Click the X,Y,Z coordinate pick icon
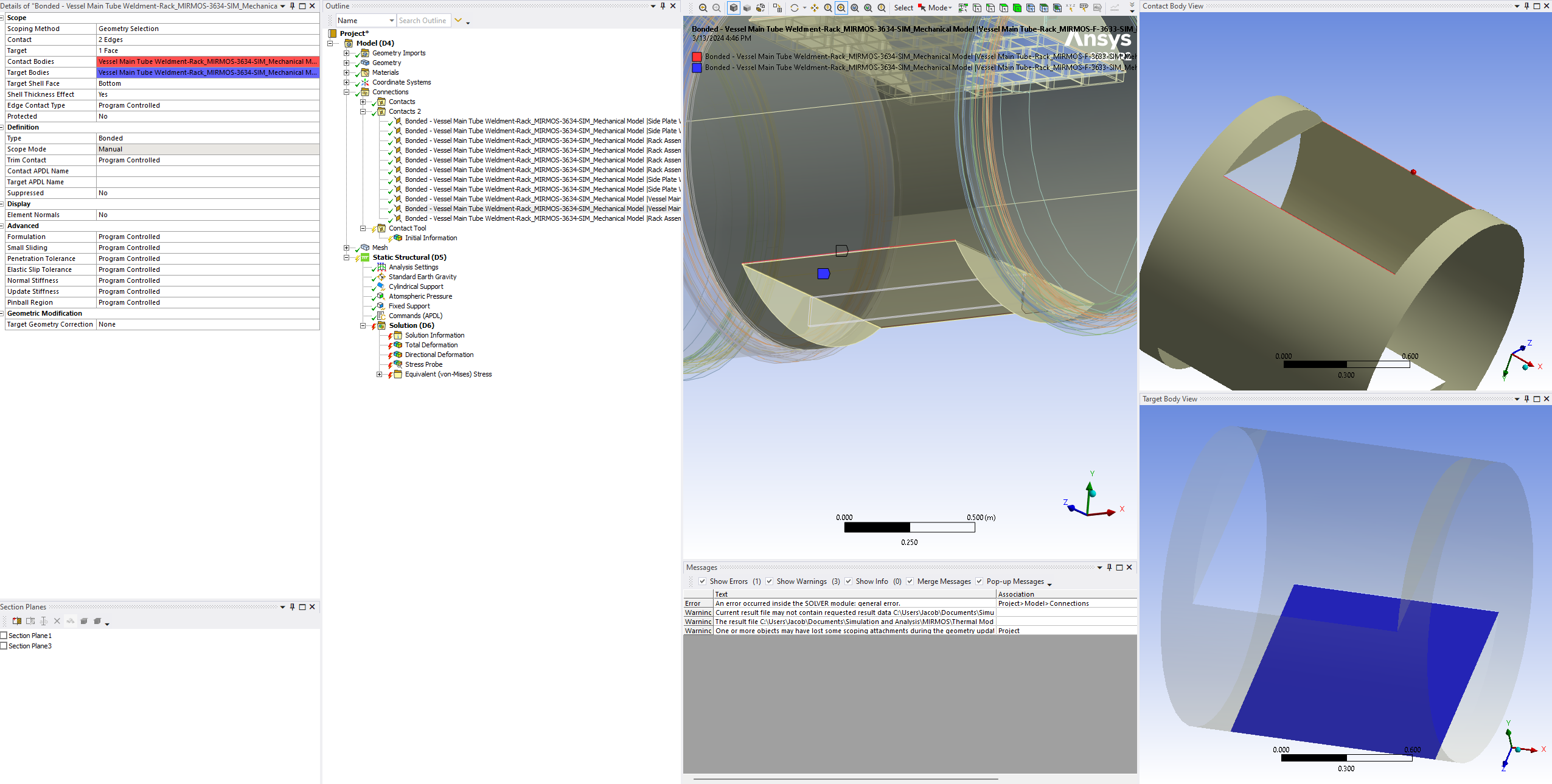The width and height of the screenshot is (1552, 784). (x=1070, y=8)
